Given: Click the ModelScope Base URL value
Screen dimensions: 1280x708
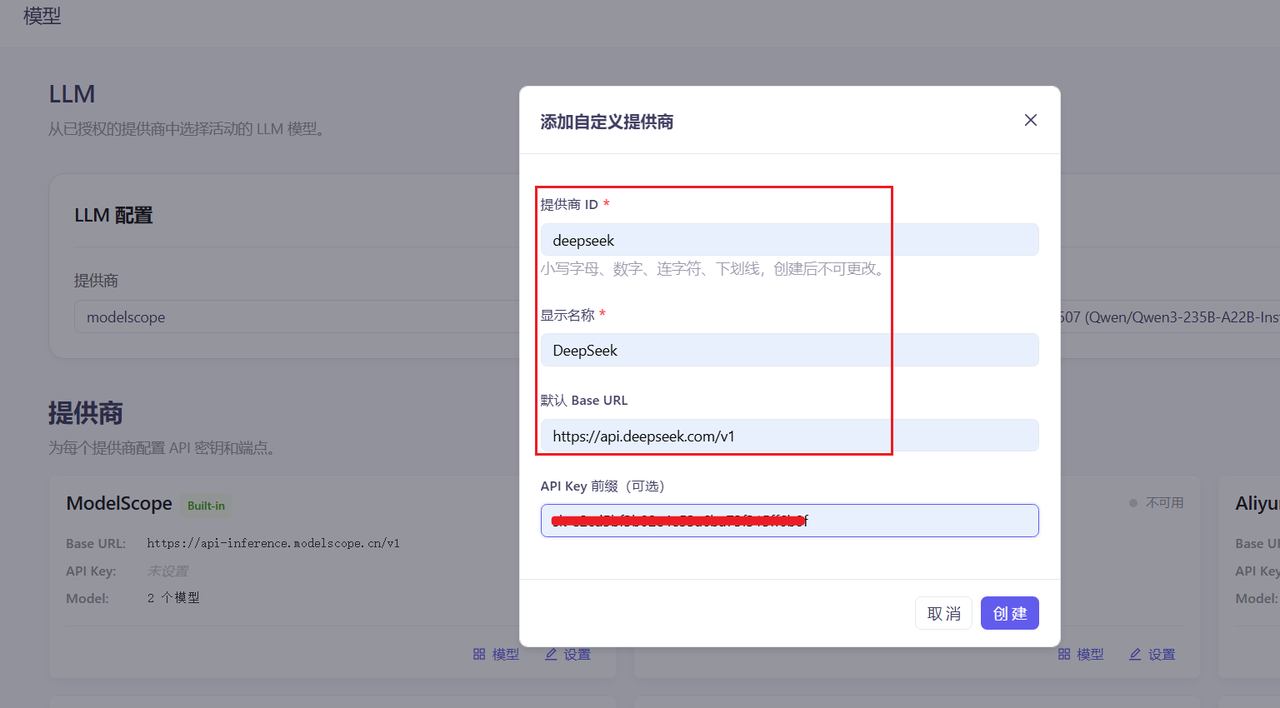Looking at the screenshot, I should click(x=273, y=543).
